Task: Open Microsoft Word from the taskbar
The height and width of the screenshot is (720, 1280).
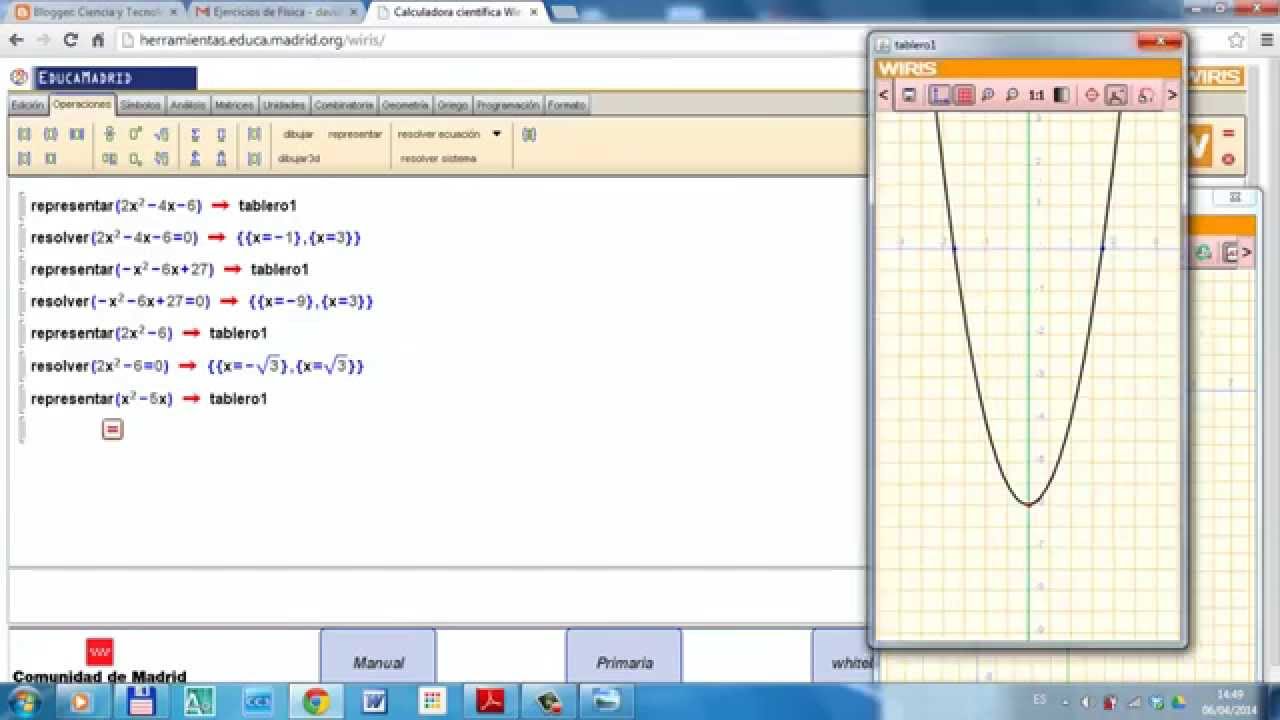Action: [375, 702]
